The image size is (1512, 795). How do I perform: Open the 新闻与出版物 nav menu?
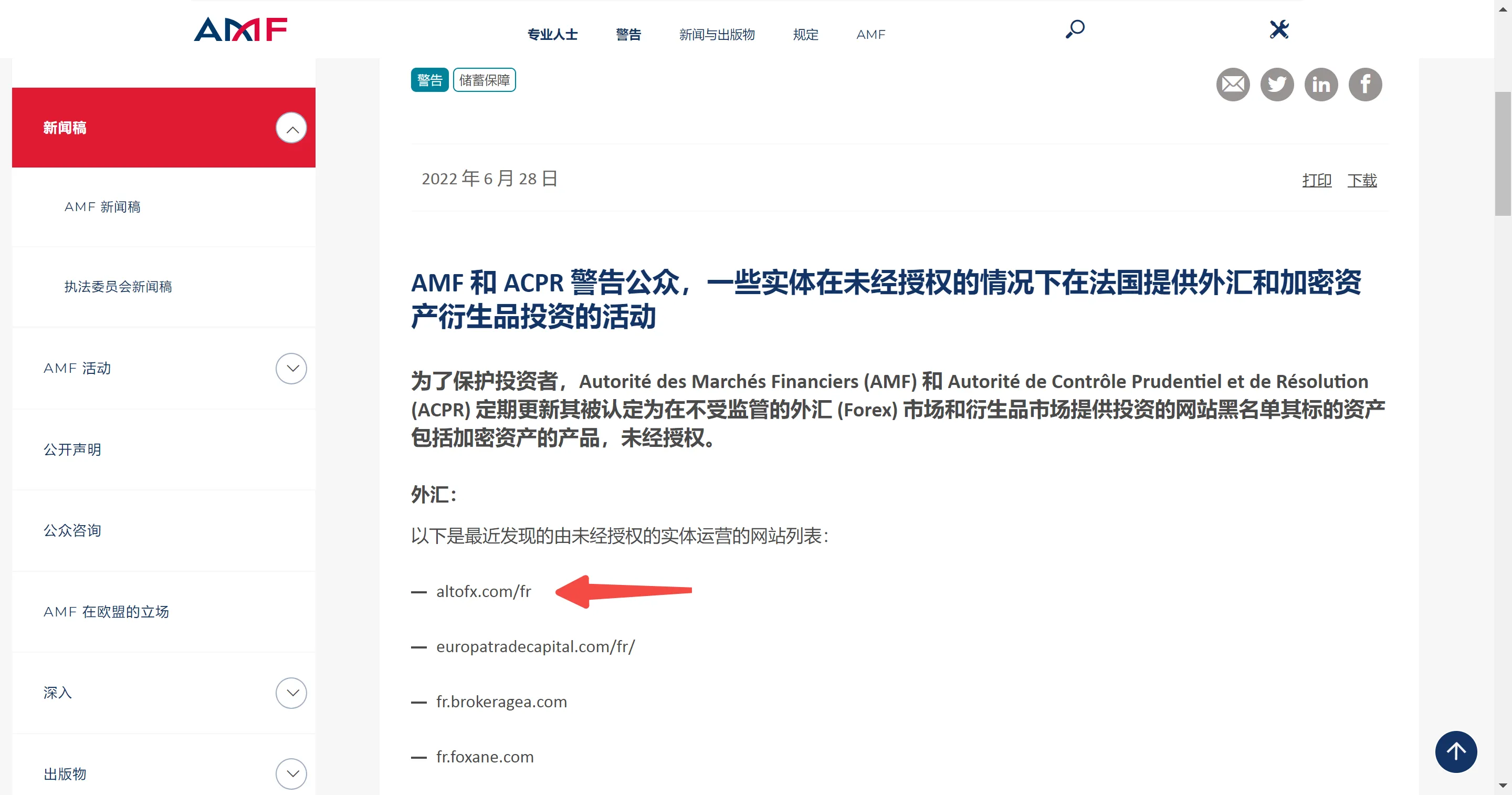pyautogui.click(x=717, y=35)
